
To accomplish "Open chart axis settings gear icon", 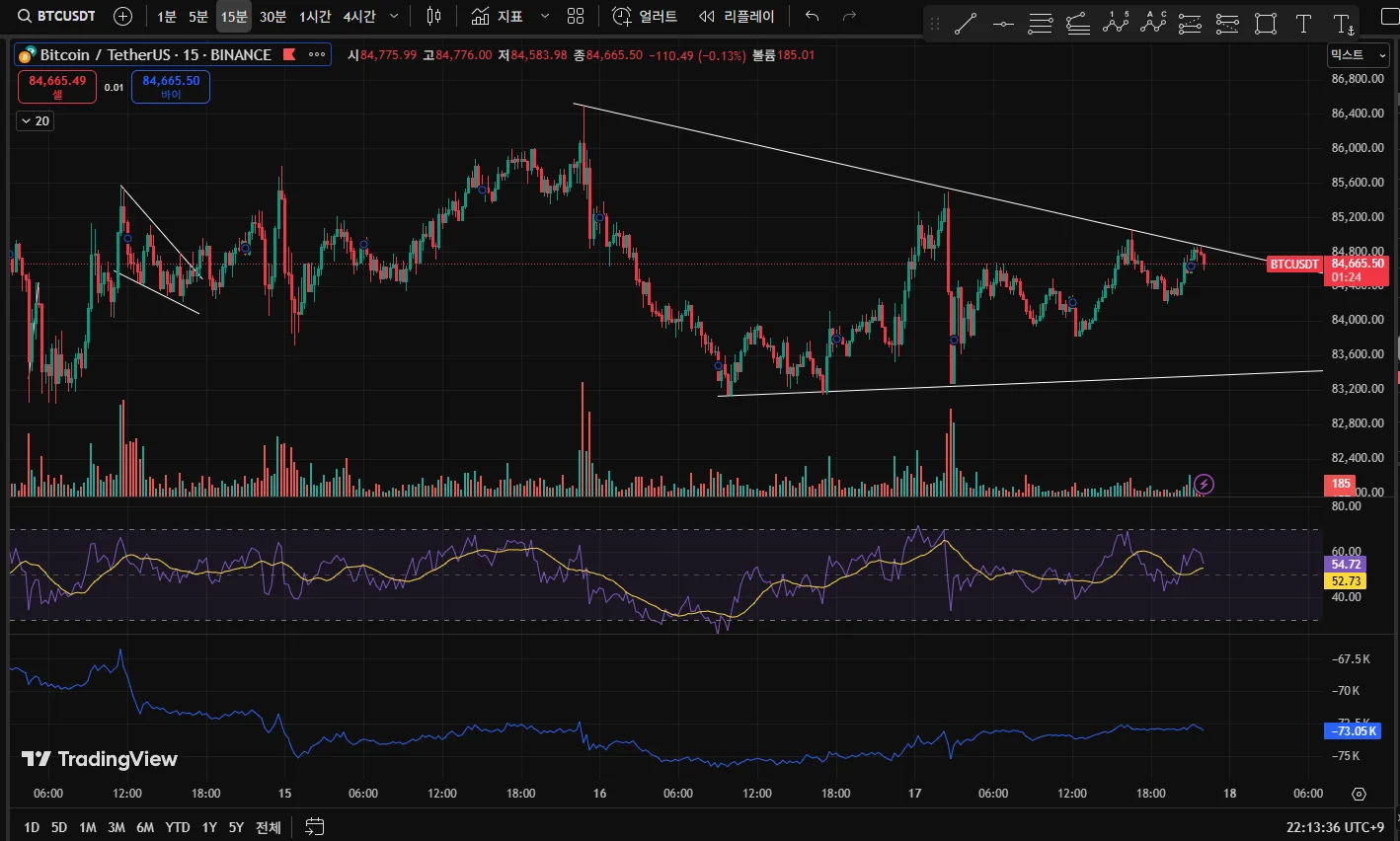I will (x=1360, y=794).
